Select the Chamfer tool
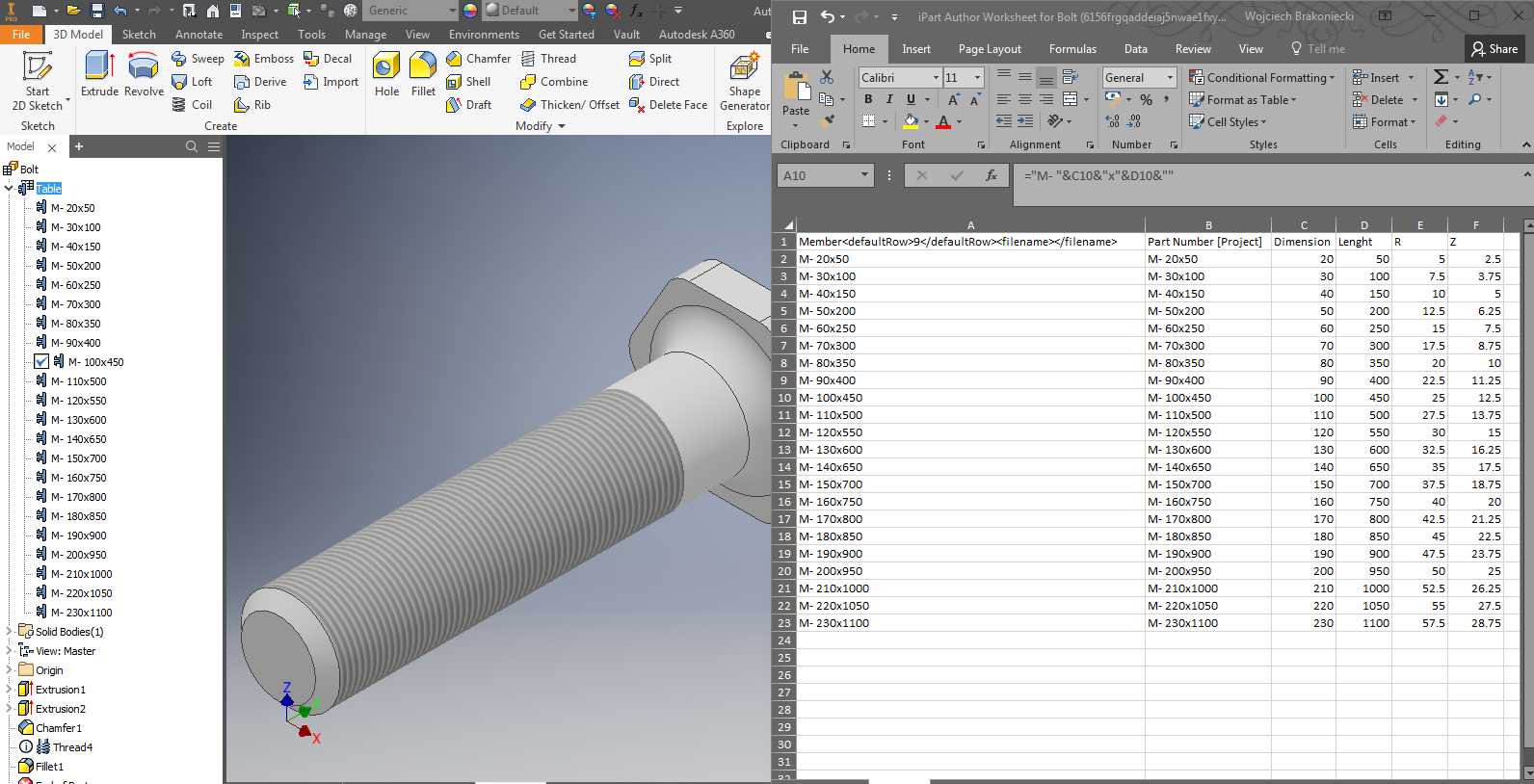Viewport: 1534px width, 784px height. click(x=478, y=59)
